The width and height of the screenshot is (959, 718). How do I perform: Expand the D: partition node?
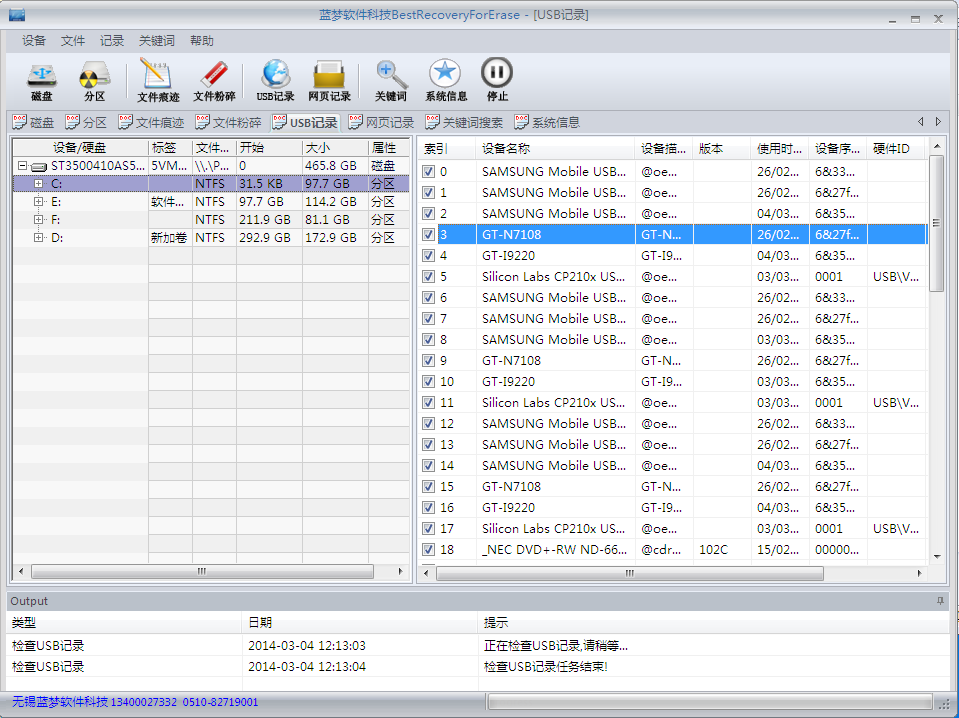38,237
